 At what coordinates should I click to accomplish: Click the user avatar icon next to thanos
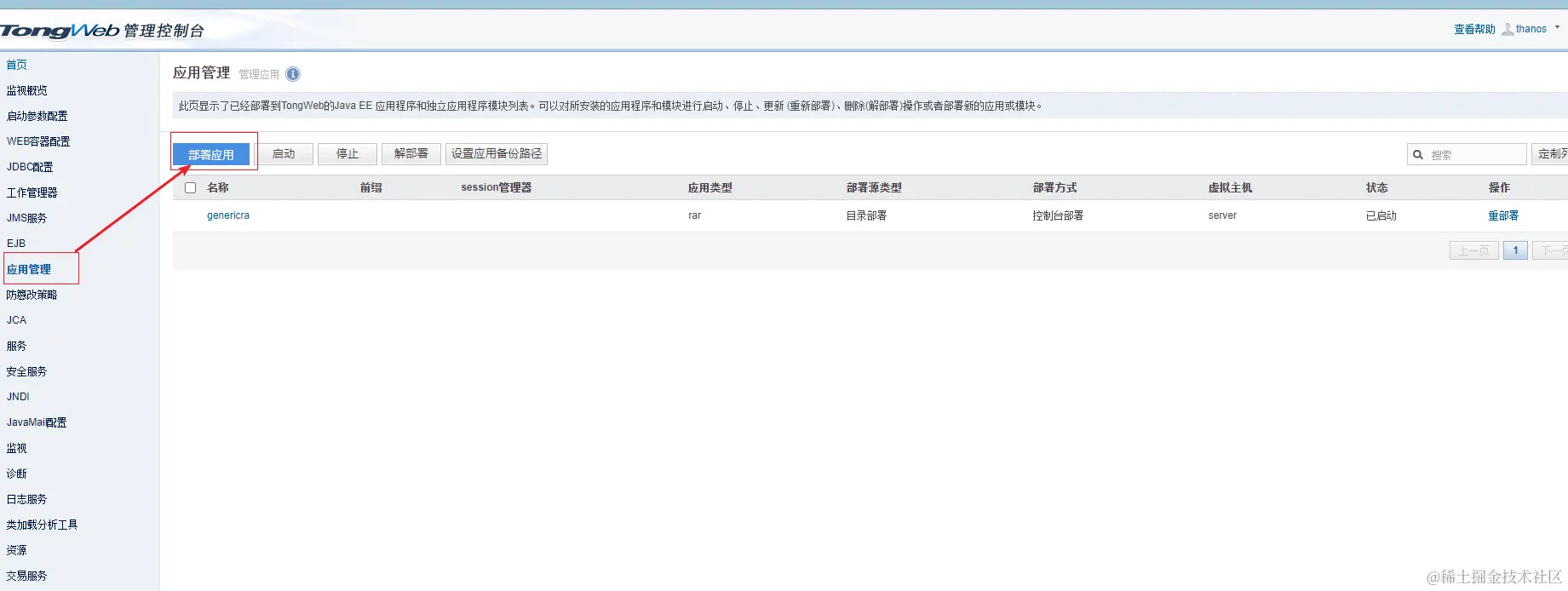(x=1508, y=29)
